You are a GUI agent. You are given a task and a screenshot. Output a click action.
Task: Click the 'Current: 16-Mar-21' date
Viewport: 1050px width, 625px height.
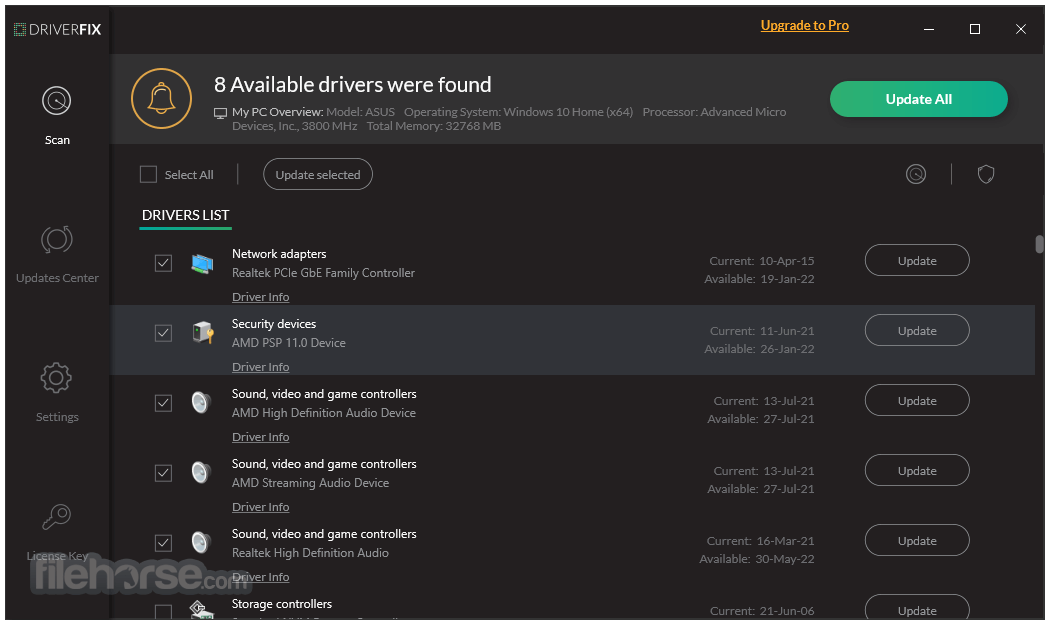point(761,541)
